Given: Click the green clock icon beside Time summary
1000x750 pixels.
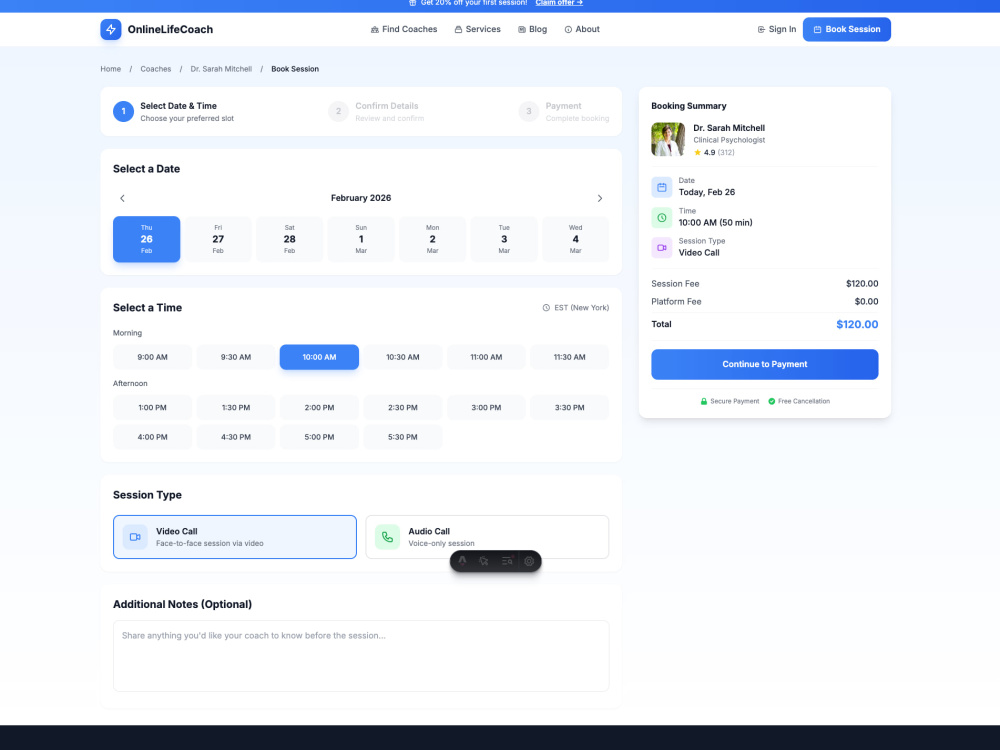Looking at the screenshot, I should [x=661, y=217].
